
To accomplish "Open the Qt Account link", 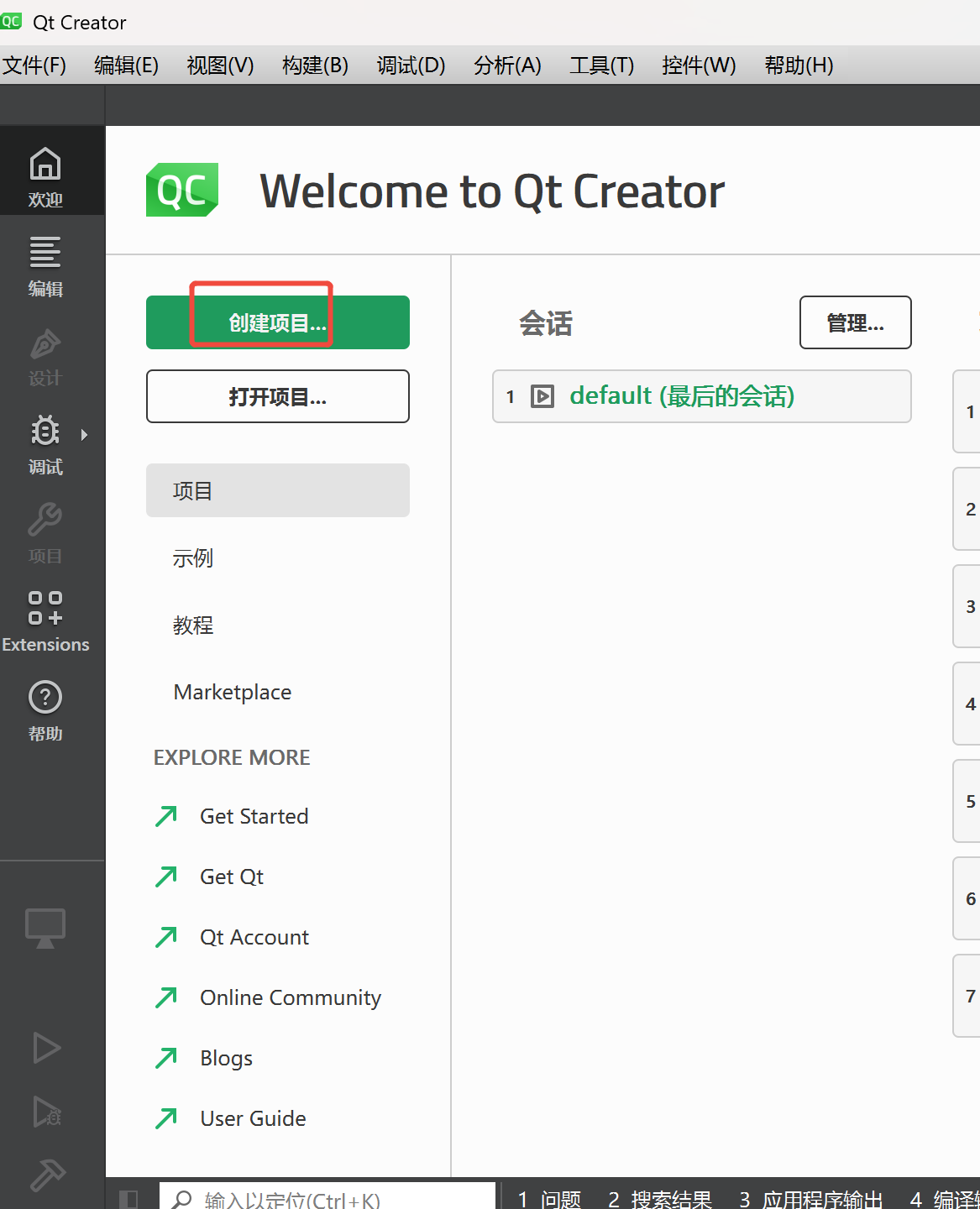I will pyautogui.click(x=254, y=937).
